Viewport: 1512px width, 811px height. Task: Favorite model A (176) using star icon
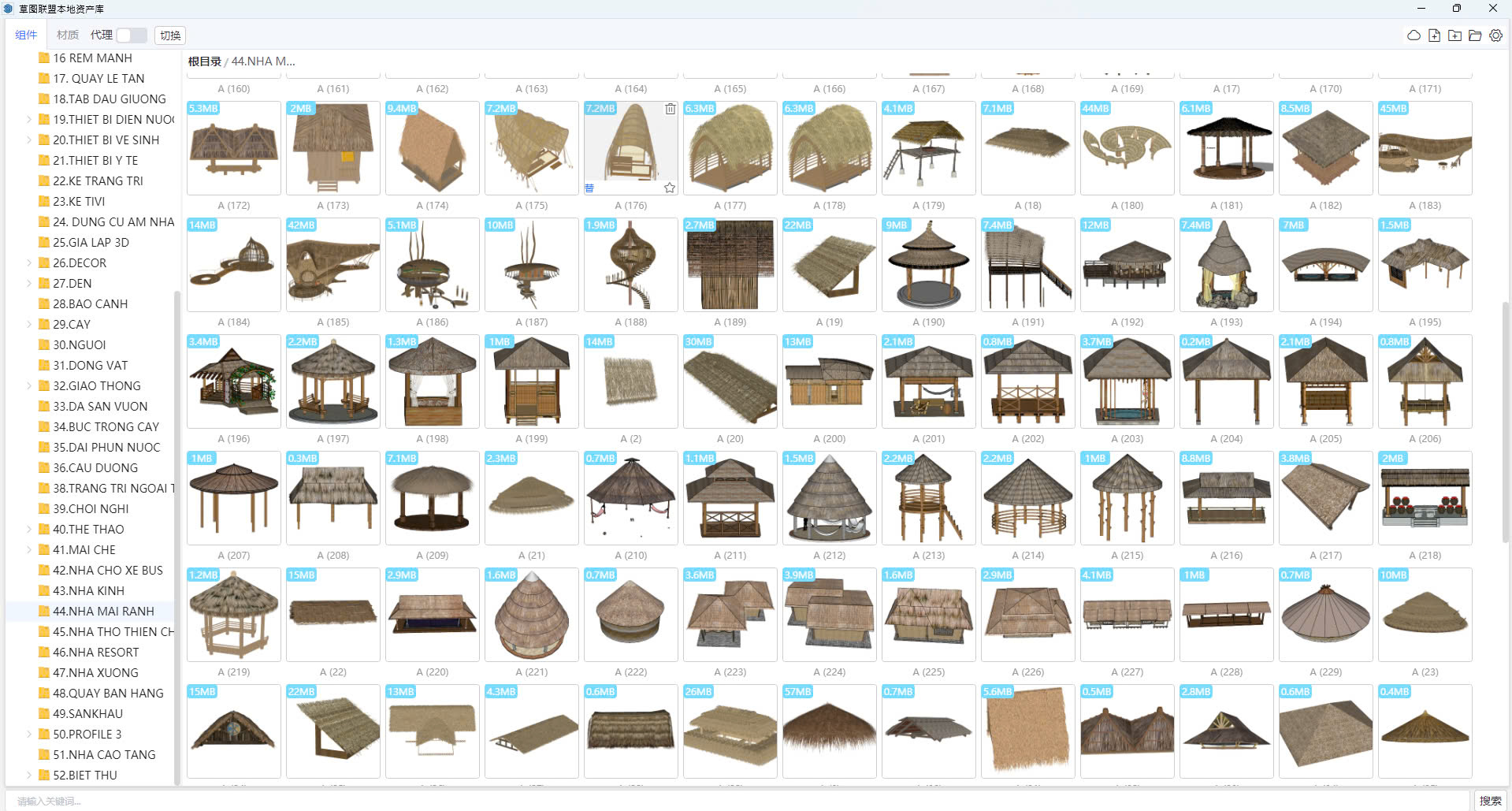[x=670, y=188]
